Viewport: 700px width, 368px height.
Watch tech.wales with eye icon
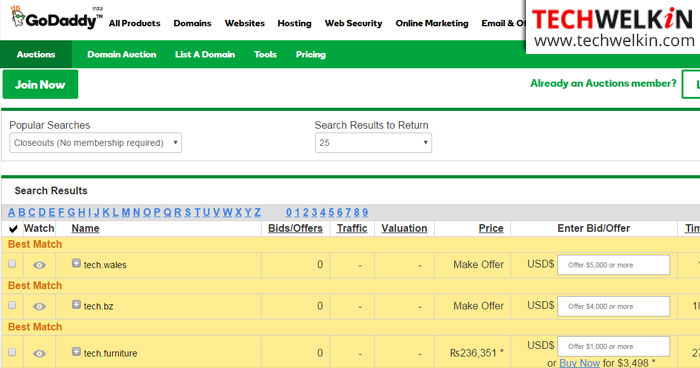[x=39, y=265]
